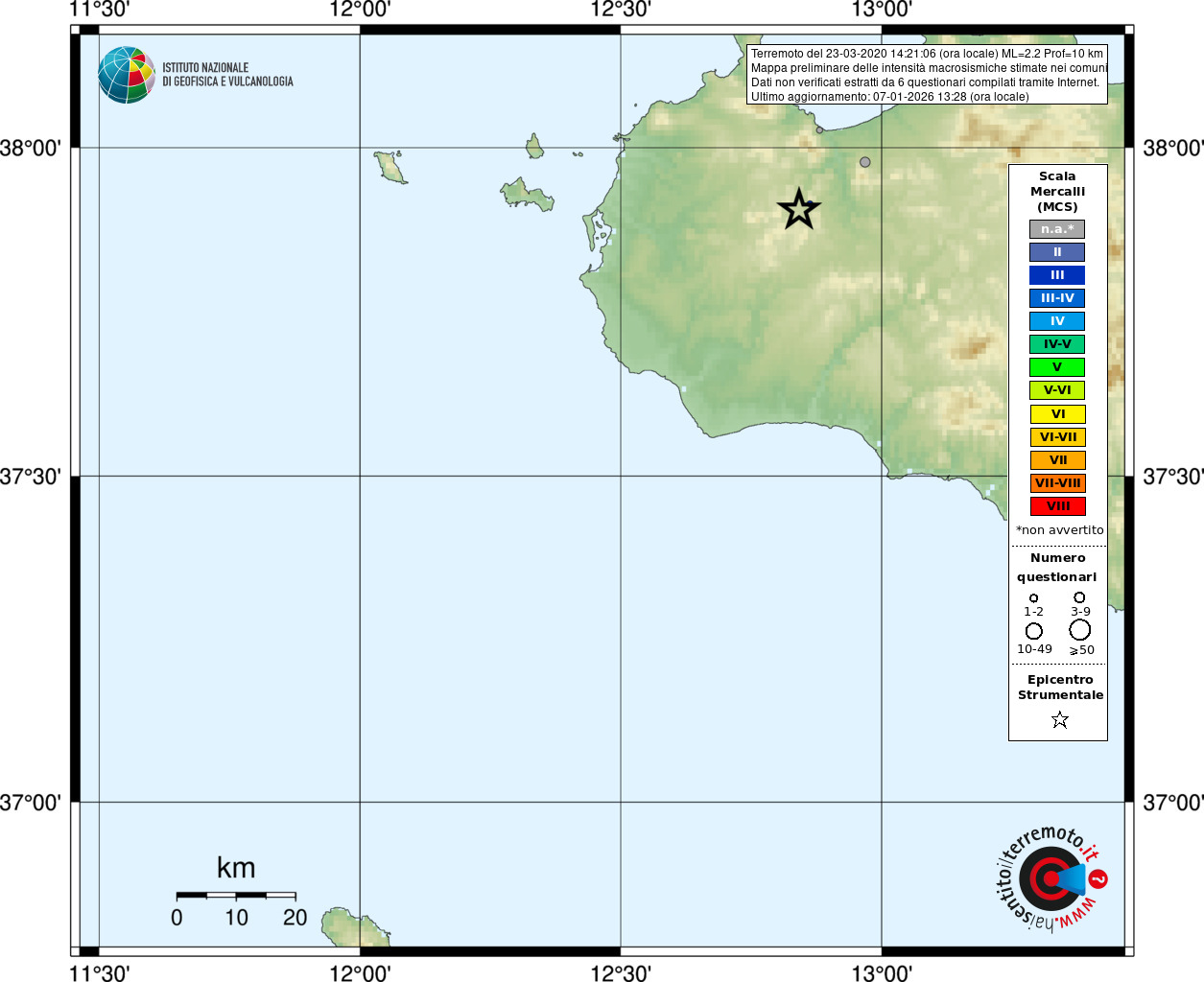Select the gray n.a.* legend swatch

(1057, 229)
